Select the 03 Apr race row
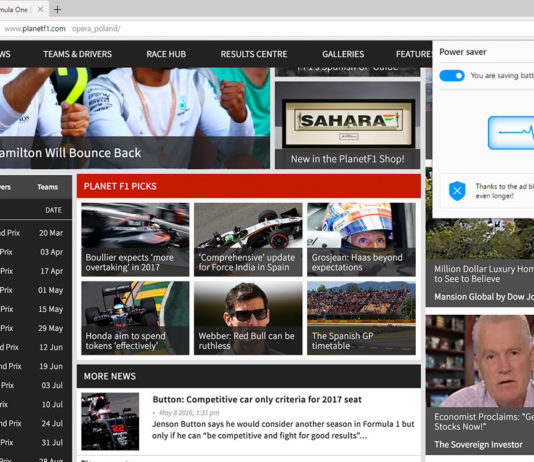 tap(36, 252)
